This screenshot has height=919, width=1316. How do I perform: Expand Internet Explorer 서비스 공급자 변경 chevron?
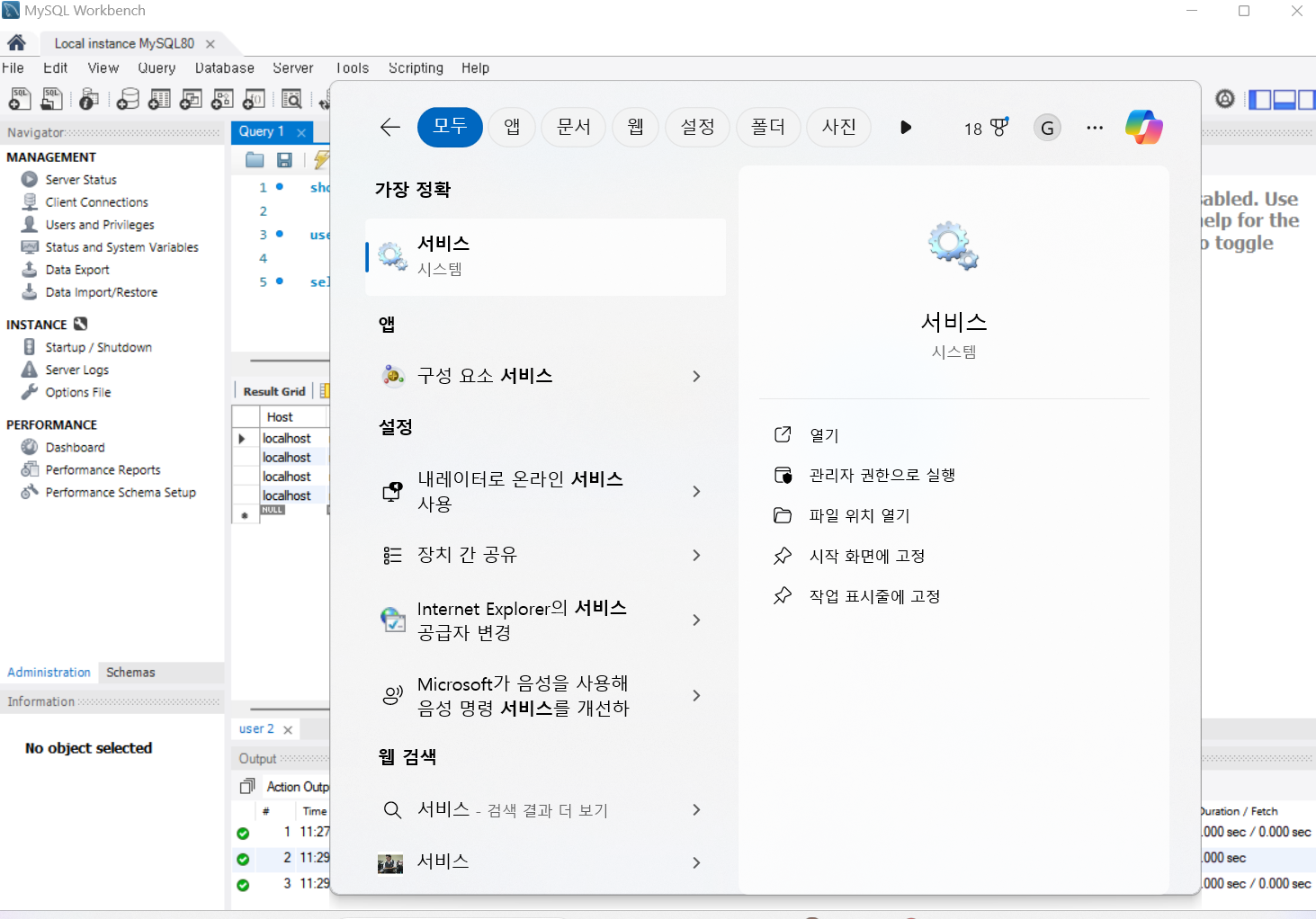tap(696, 620)
